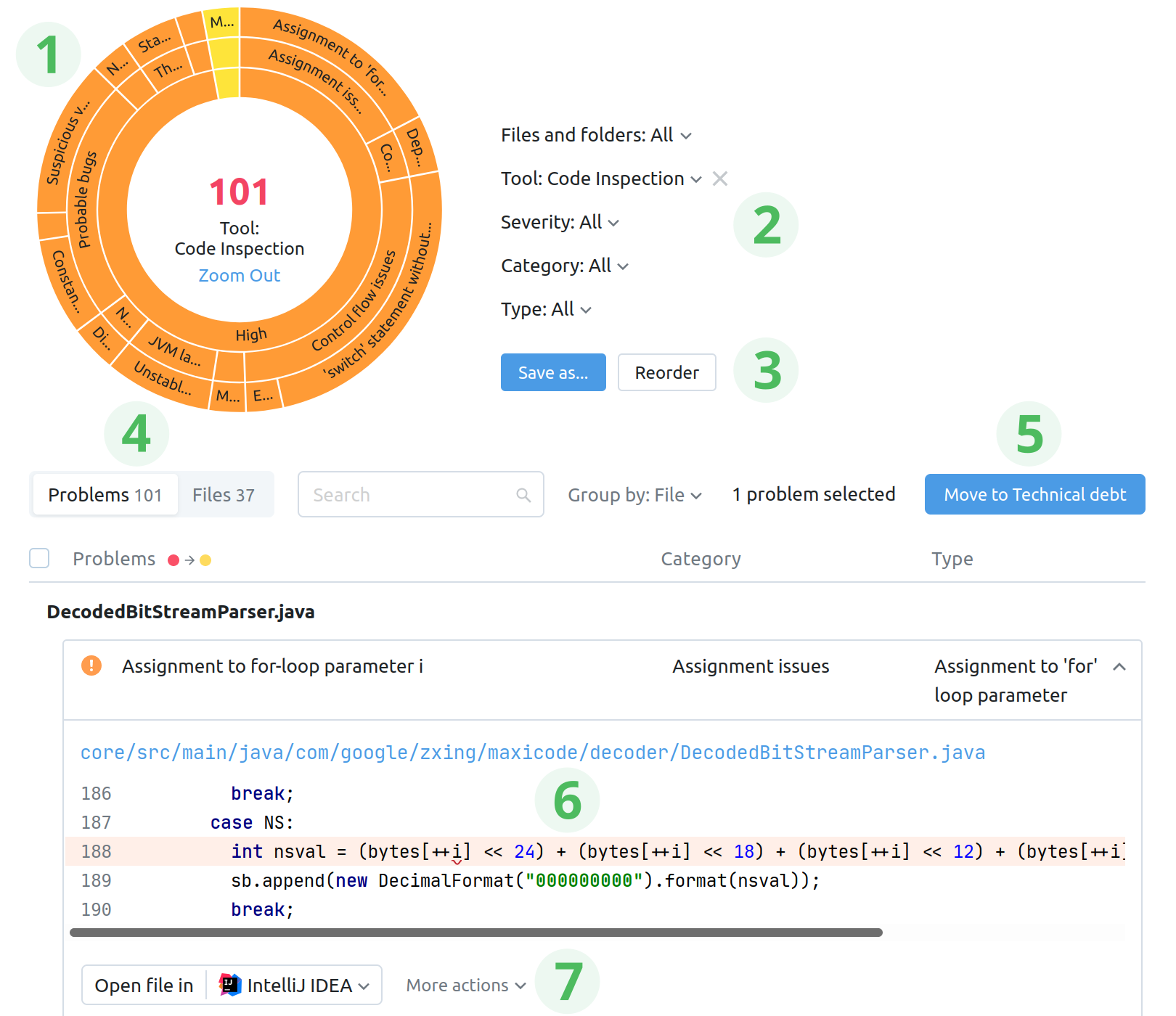The width and height of the screenshot is (1176, 1016).
Task: Click the High severity ring in the chart
Action: click(251, 335)
